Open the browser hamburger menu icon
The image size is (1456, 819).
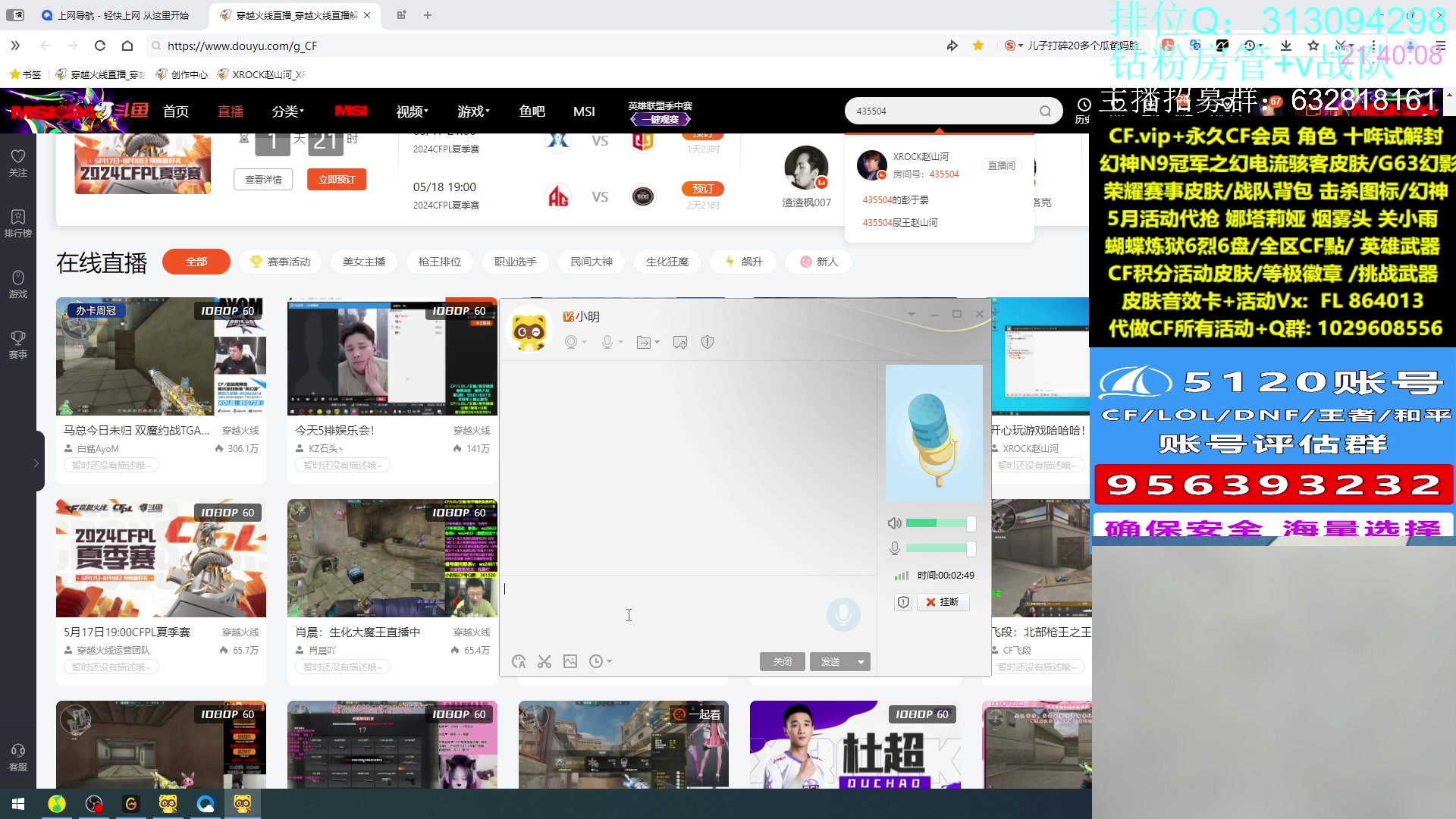click(x=1441, y=45)
